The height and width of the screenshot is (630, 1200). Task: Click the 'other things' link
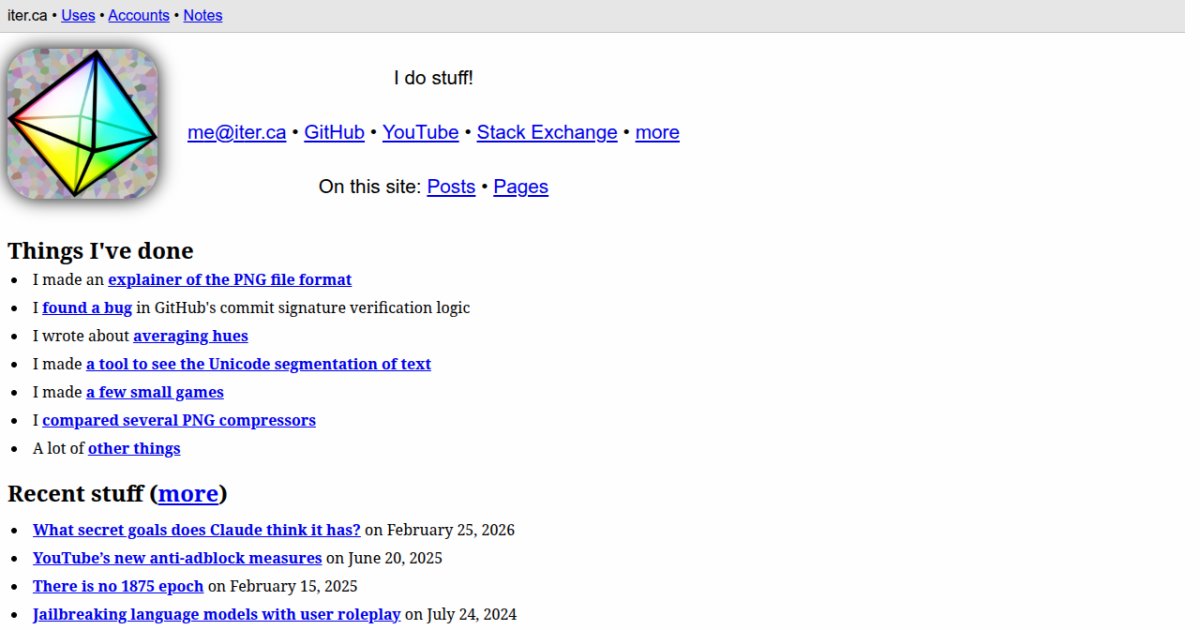click(134, 448)
